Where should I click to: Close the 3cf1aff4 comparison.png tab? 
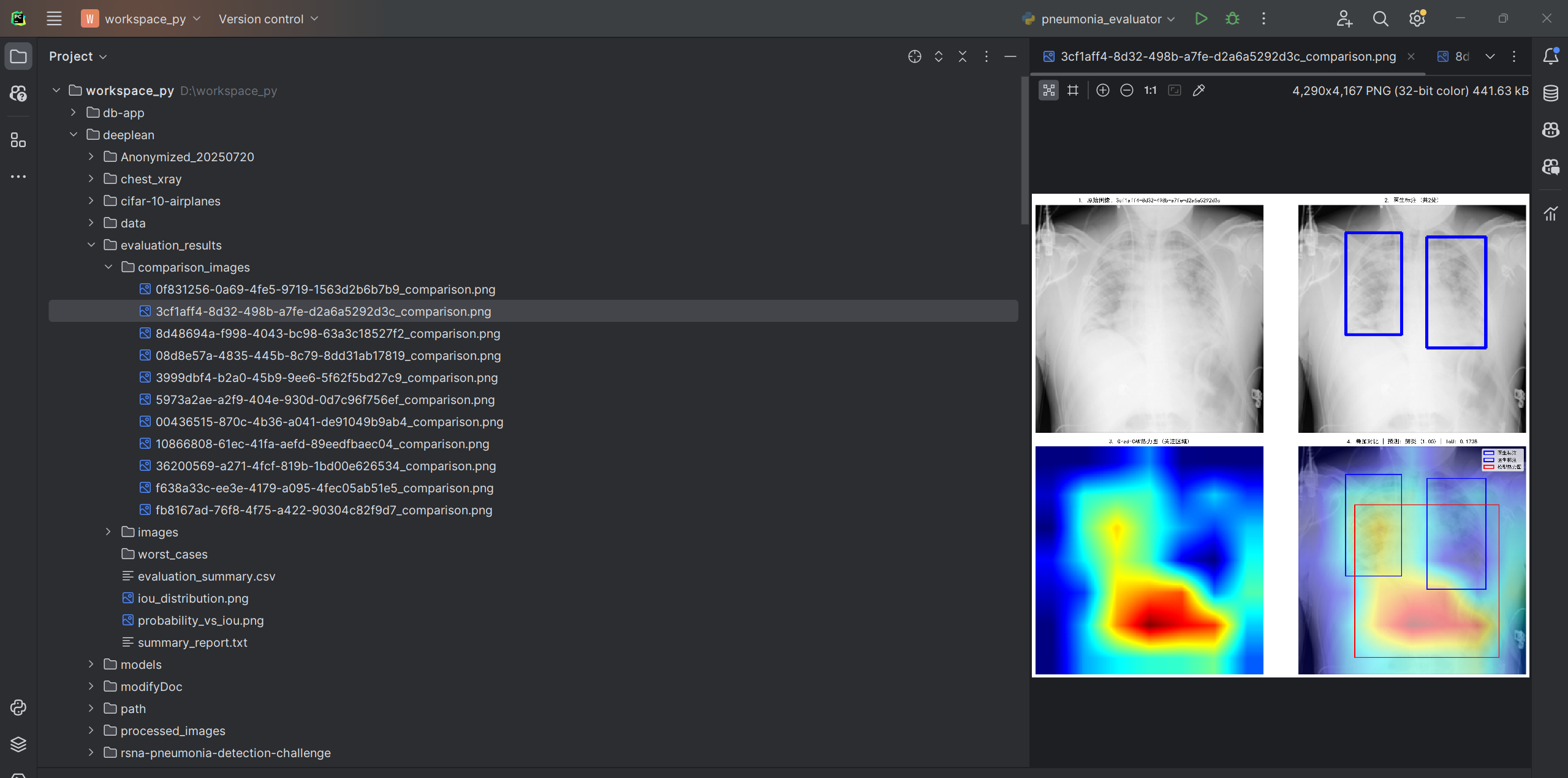1411,56
